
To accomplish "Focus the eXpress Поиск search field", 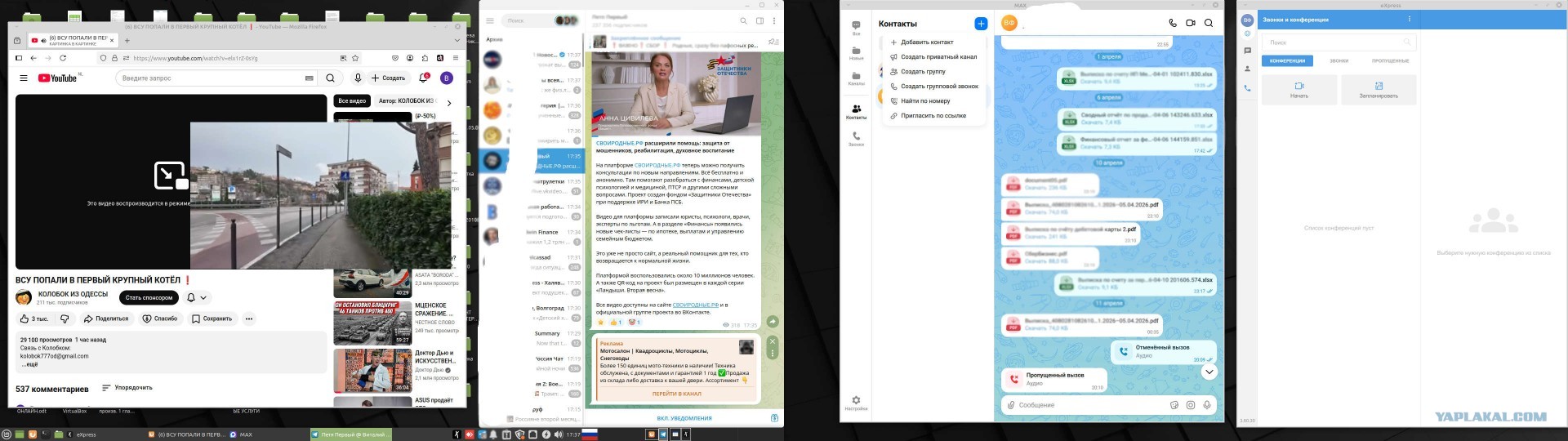I will 1339,42.
